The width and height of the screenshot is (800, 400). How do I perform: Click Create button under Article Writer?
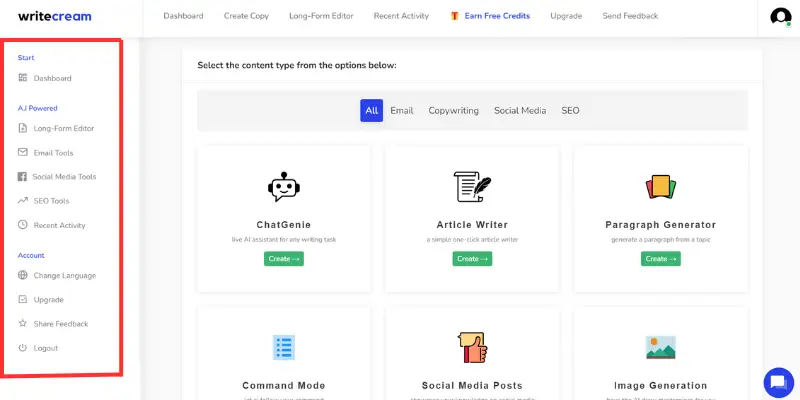(x=472, y=259)
